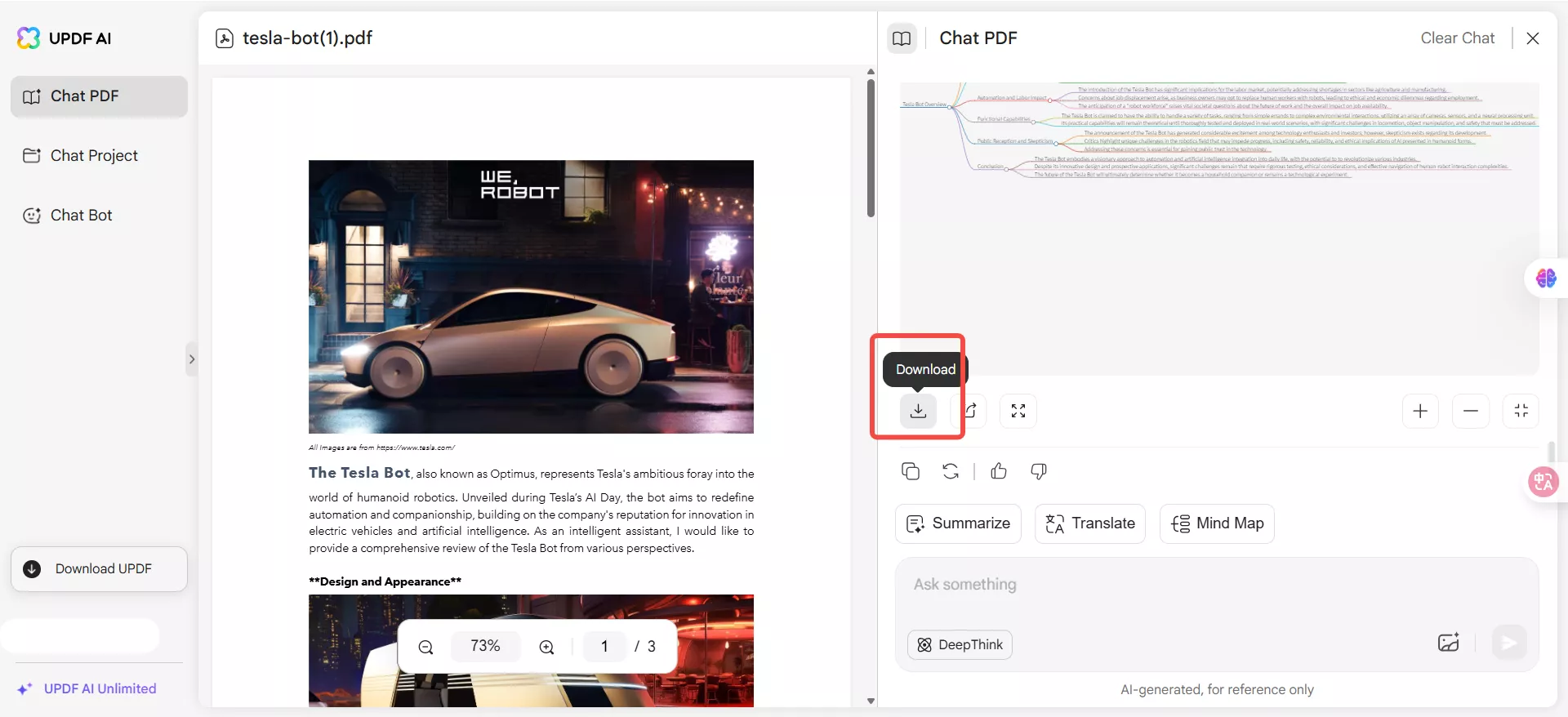Open mind map in fullscreen view
The height and width of the screenshot is (717, 1568).
[1018, 411]
